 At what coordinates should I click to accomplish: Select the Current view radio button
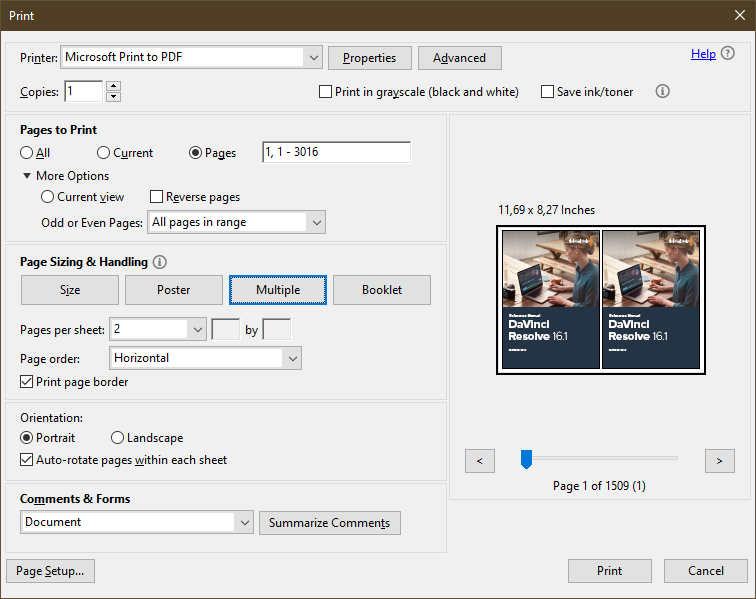point(47,197)
